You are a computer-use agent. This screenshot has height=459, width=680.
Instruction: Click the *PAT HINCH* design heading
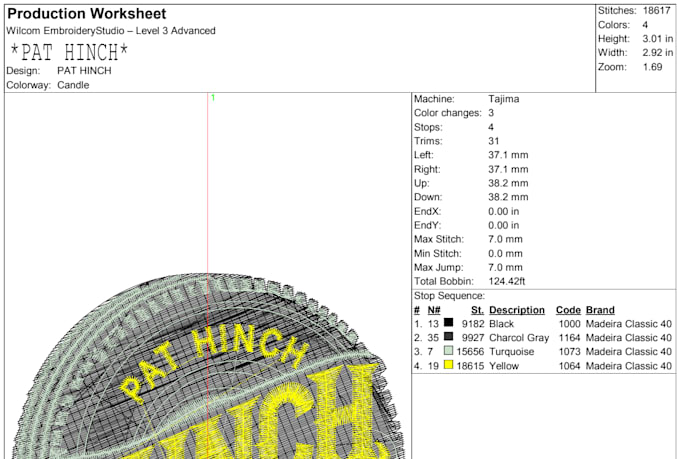[x=69, y=52]
